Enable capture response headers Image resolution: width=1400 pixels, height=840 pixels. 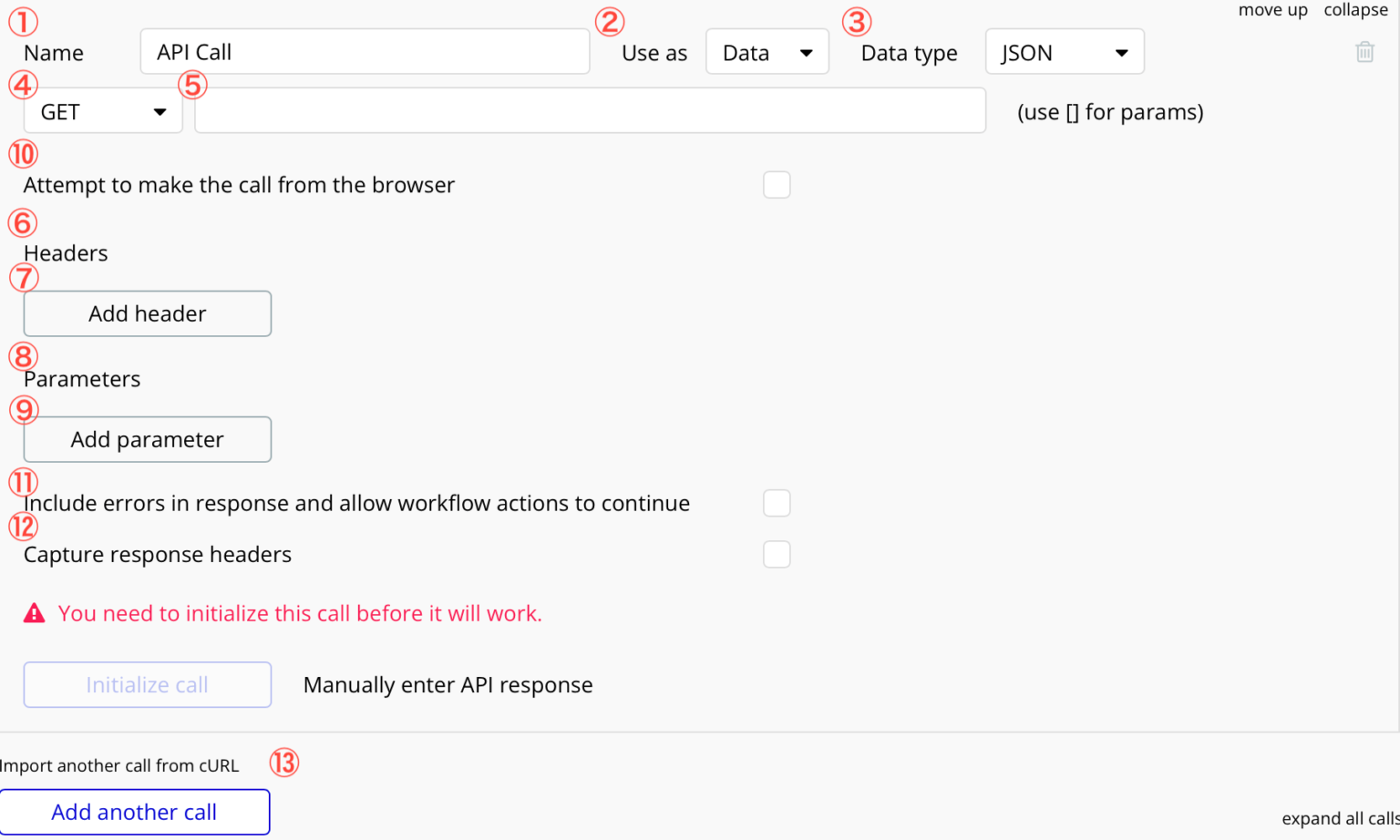(x=777, y=553)
